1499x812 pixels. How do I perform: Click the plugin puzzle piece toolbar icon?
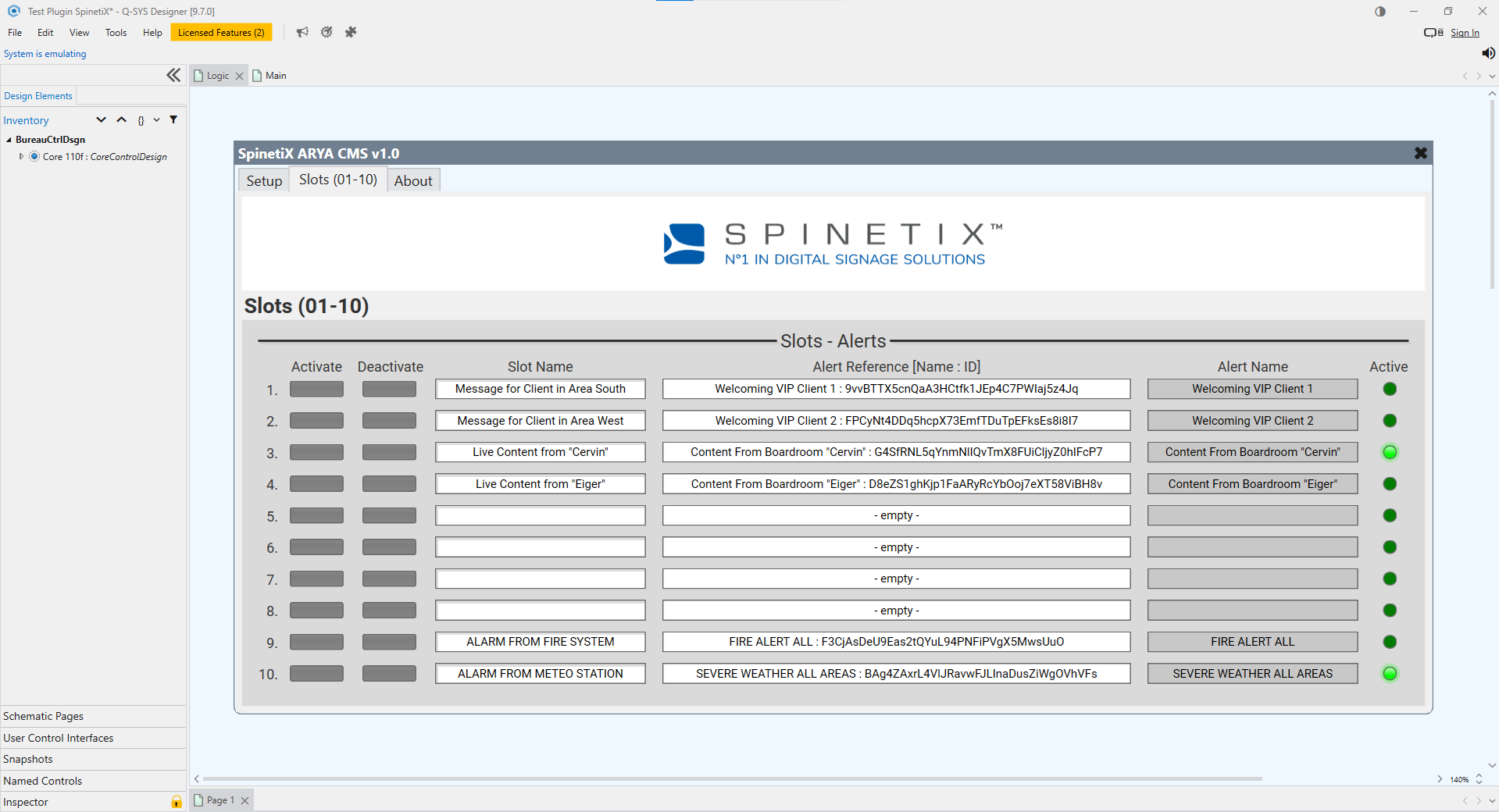pyautogui.click(x=351, y=32)
